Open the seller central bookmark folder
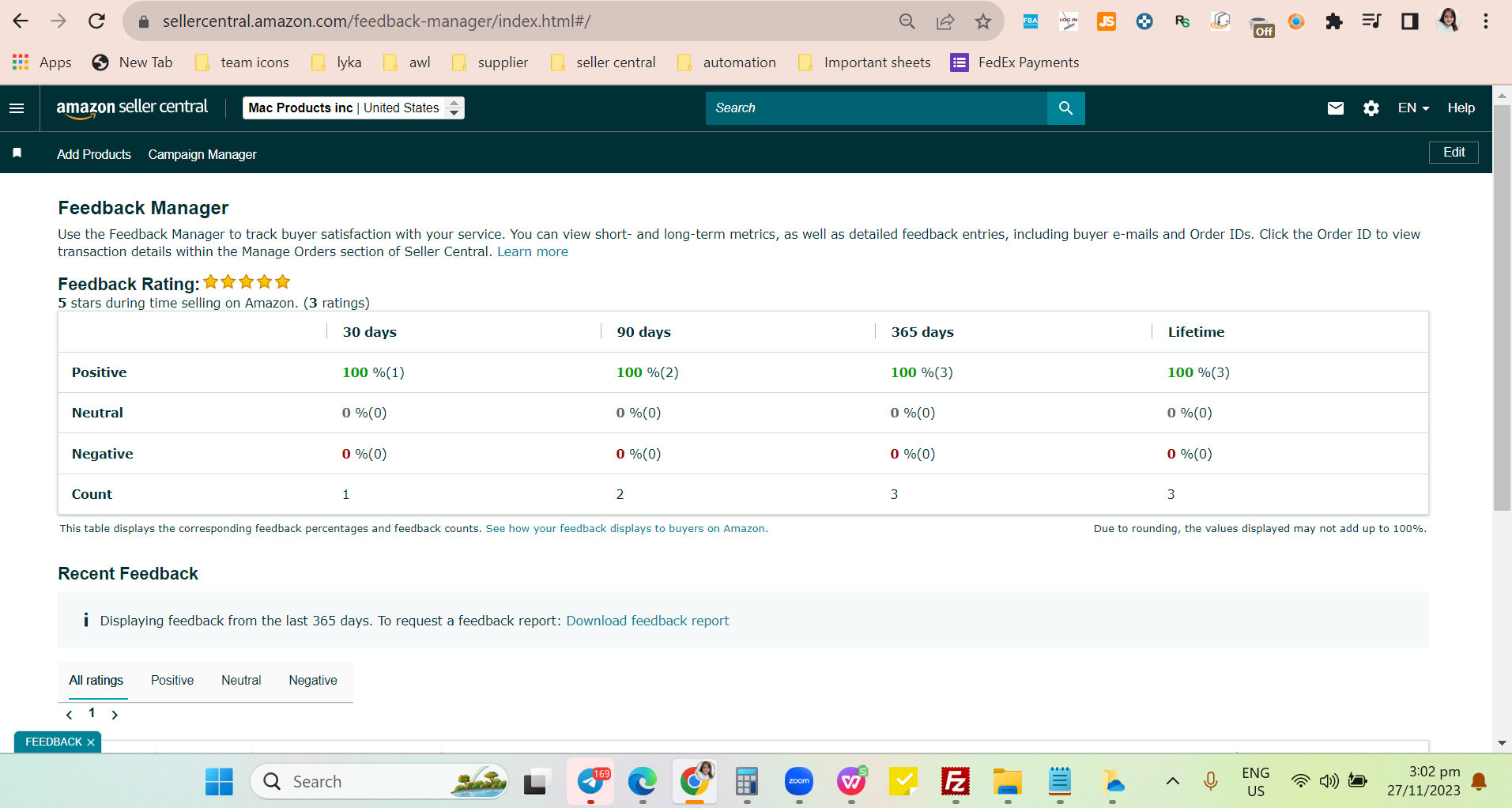Screen dimensions: 1512x808 tap(604, 62)
